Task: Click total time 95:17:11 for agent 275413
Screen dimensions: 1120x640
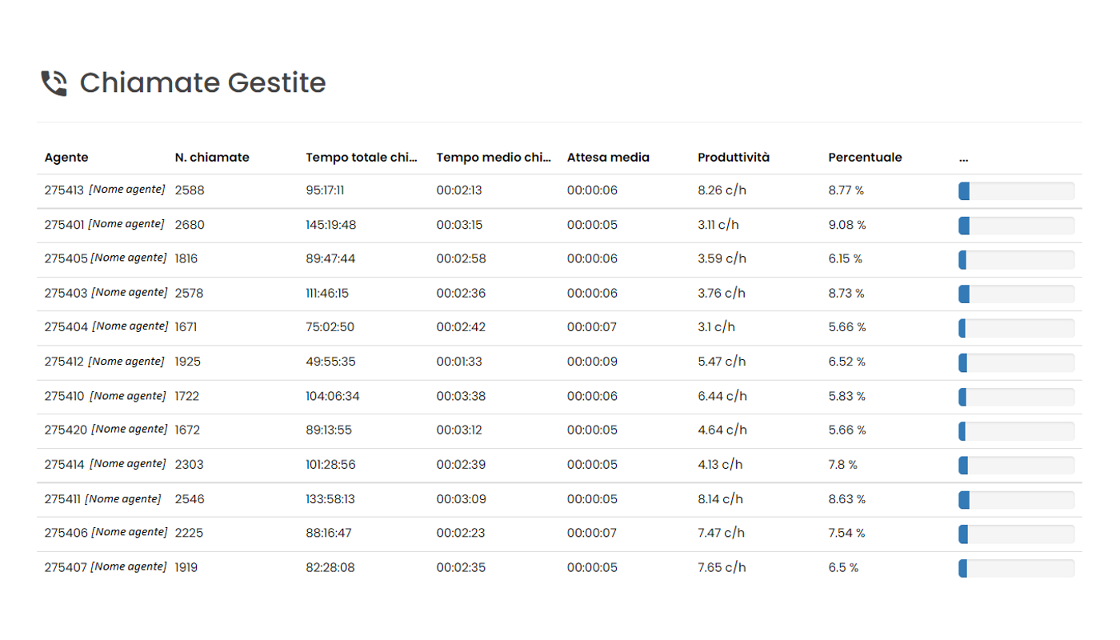Action: click(x=331, y=190)
